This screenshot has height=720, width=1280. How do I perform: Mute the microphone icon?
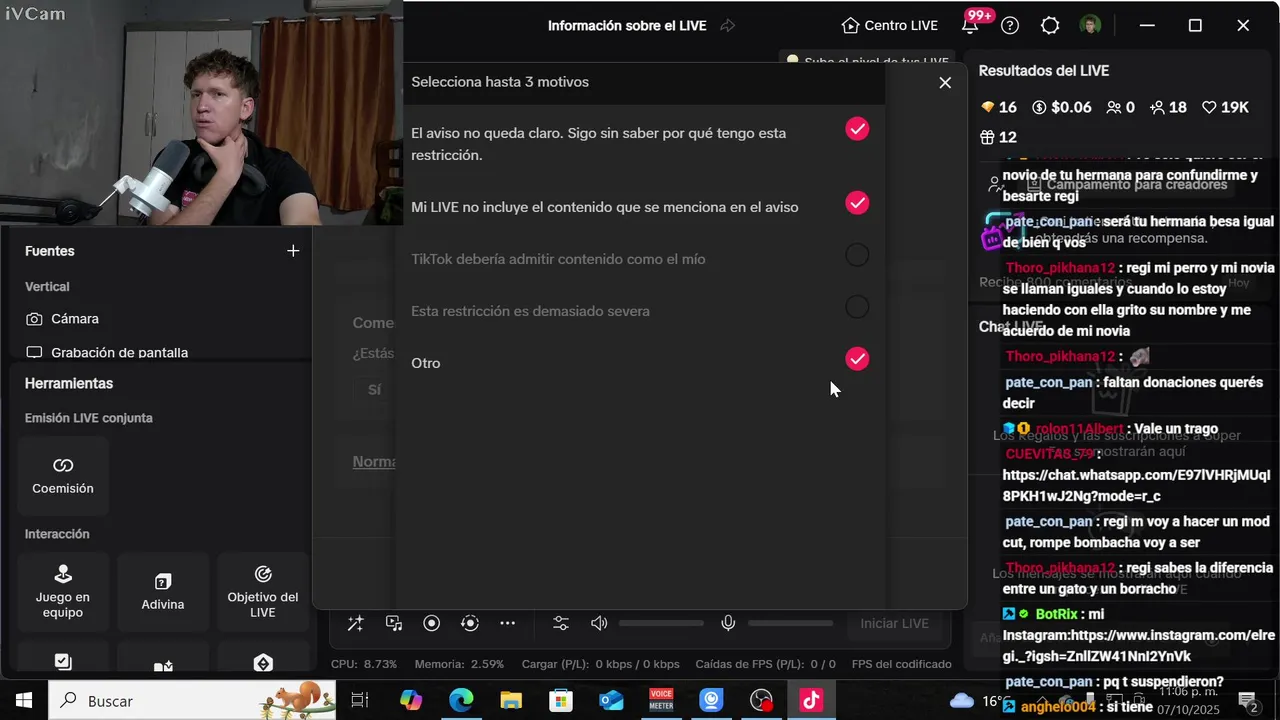[729, 623]
